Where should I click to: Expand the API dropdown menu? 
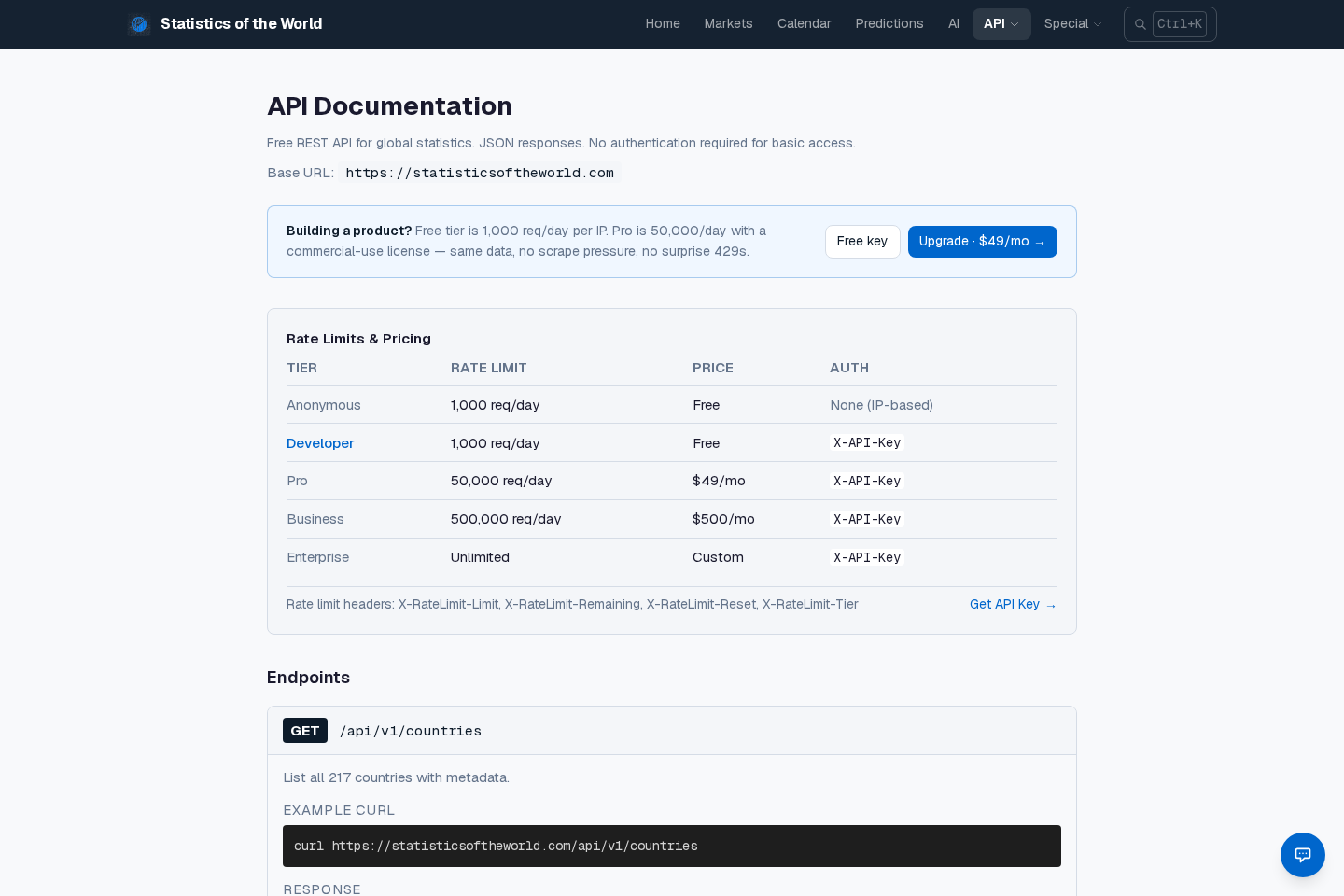point(1001,24)
